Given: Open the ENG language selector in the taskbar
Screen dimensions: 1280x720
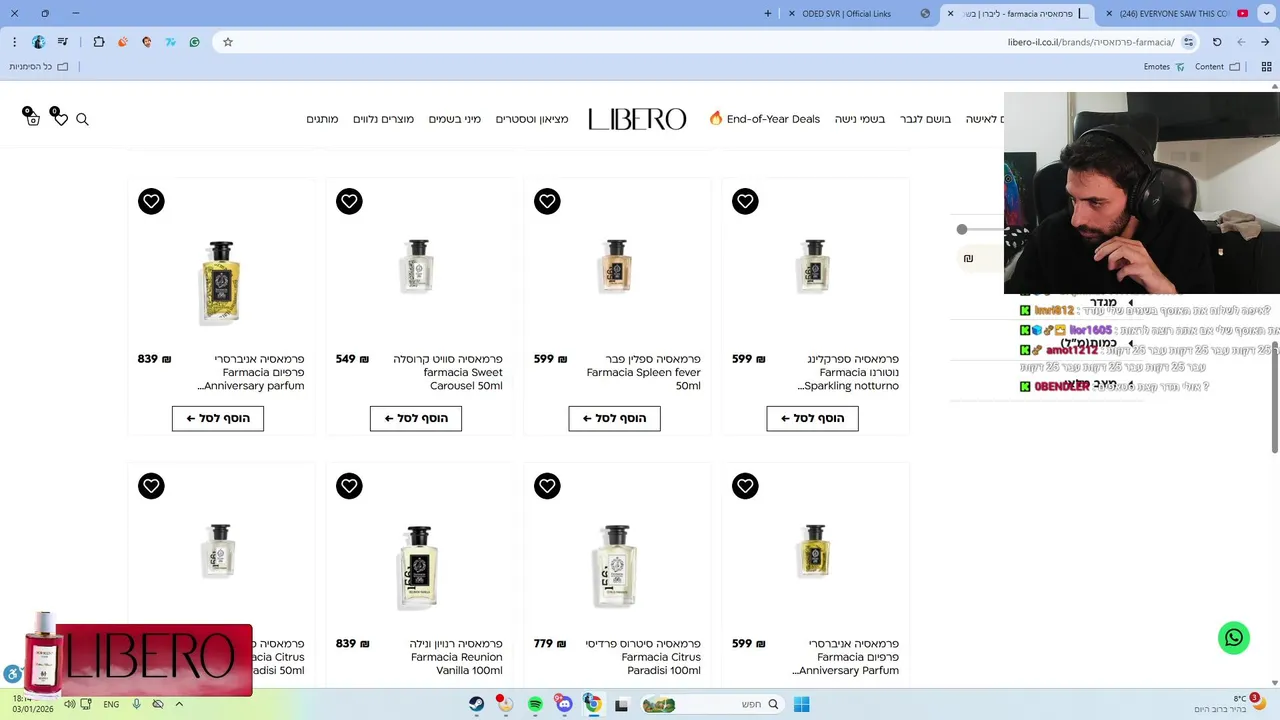Looking at the screenshot, I should 111,704.
